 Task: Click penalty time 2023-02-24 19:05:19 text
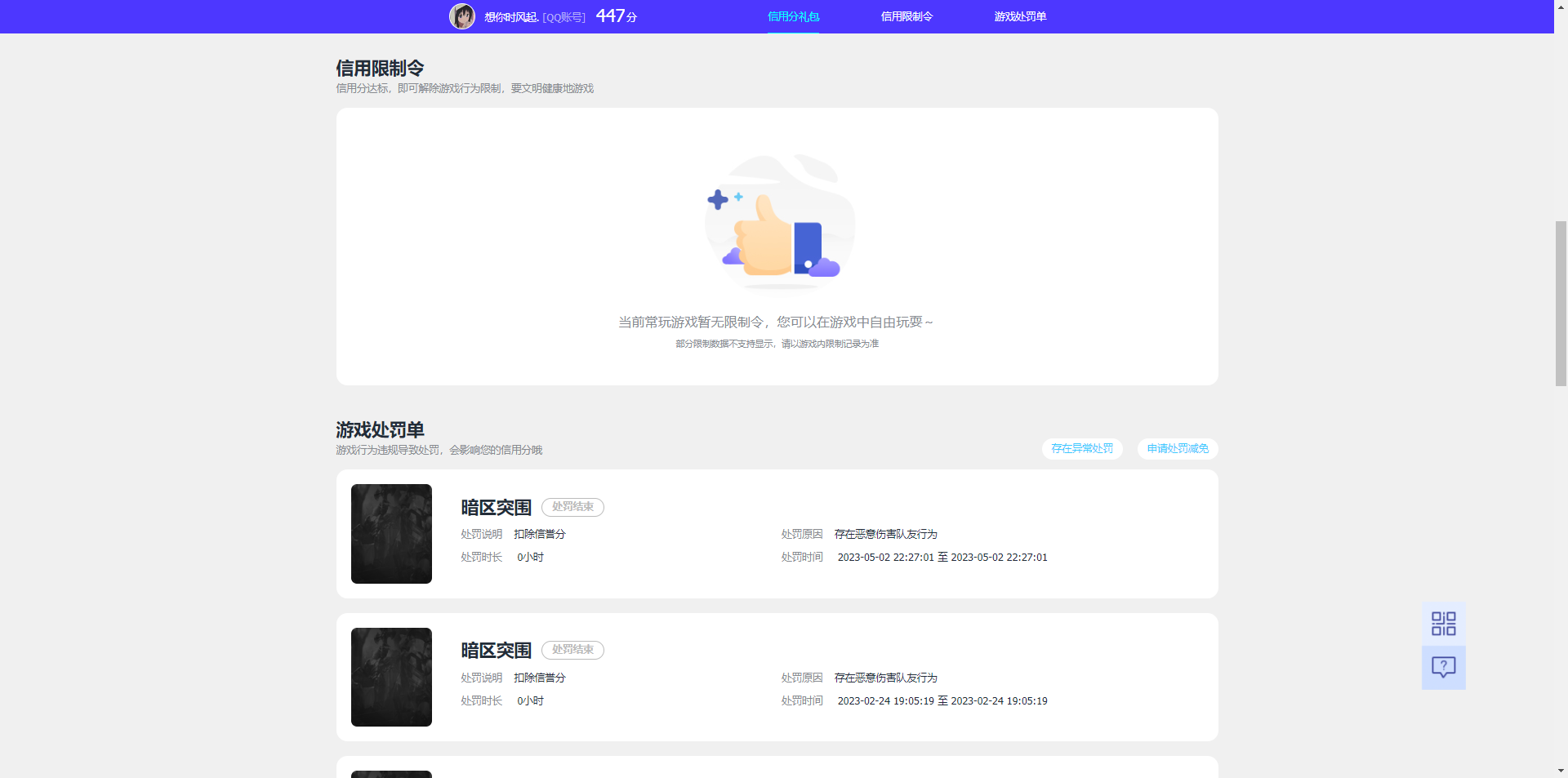tap(942, 701)
